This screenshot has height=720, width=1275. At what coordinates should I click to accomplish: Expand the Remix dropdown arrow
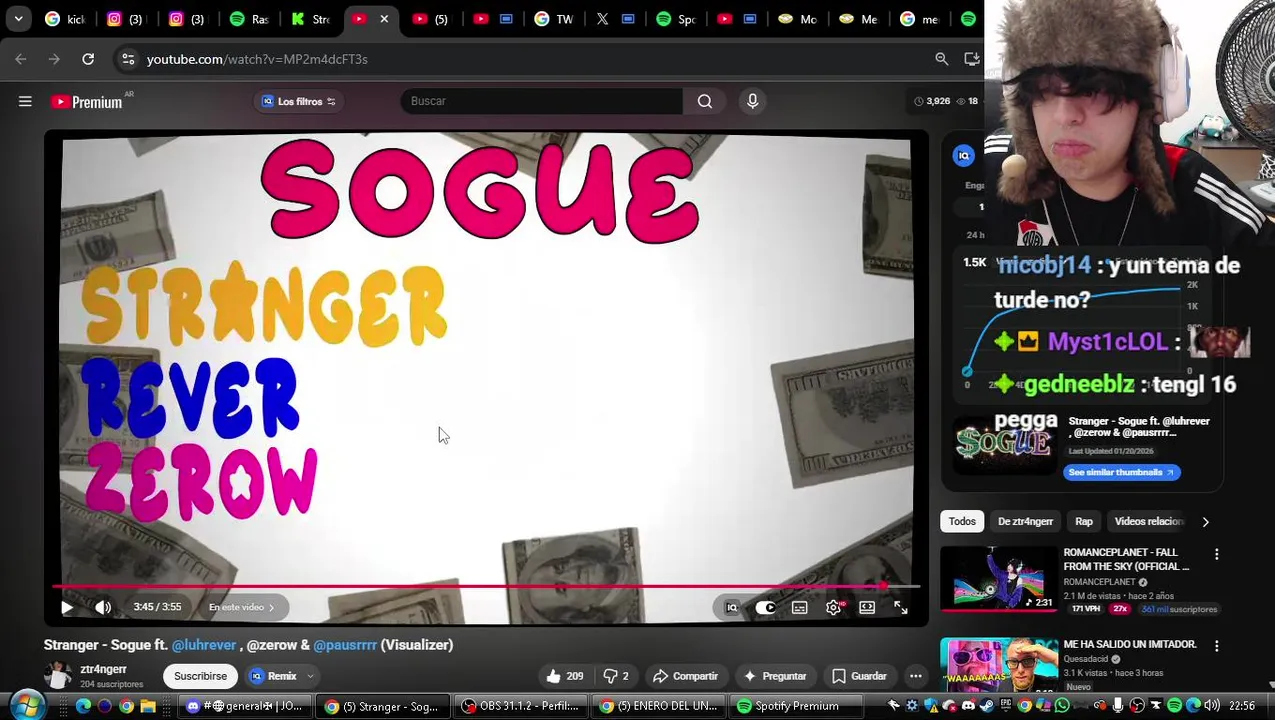(310, 676)
